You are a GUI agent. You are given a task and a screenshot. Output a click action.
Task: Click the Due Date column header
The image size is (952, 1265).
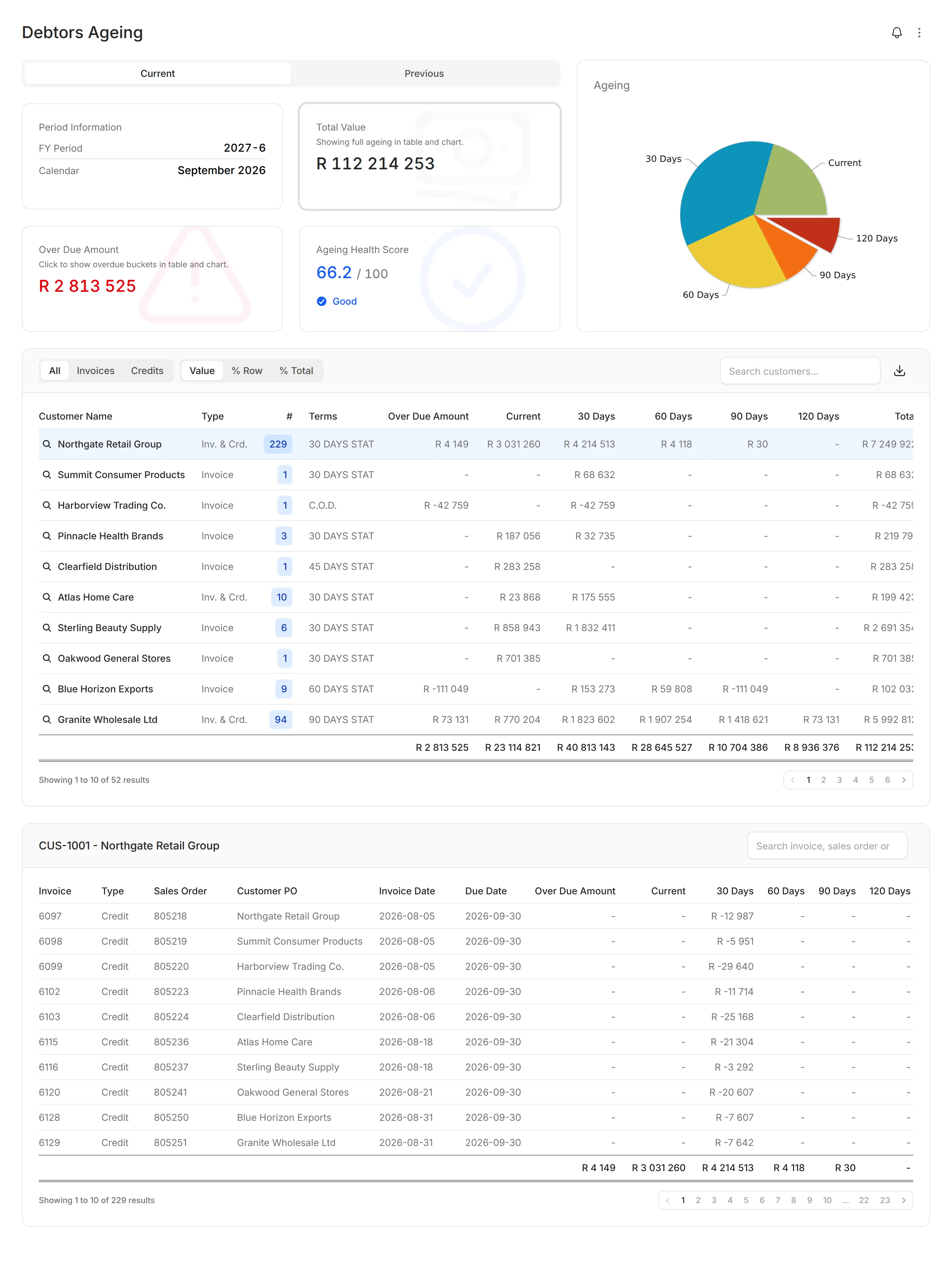coord(486,890)
